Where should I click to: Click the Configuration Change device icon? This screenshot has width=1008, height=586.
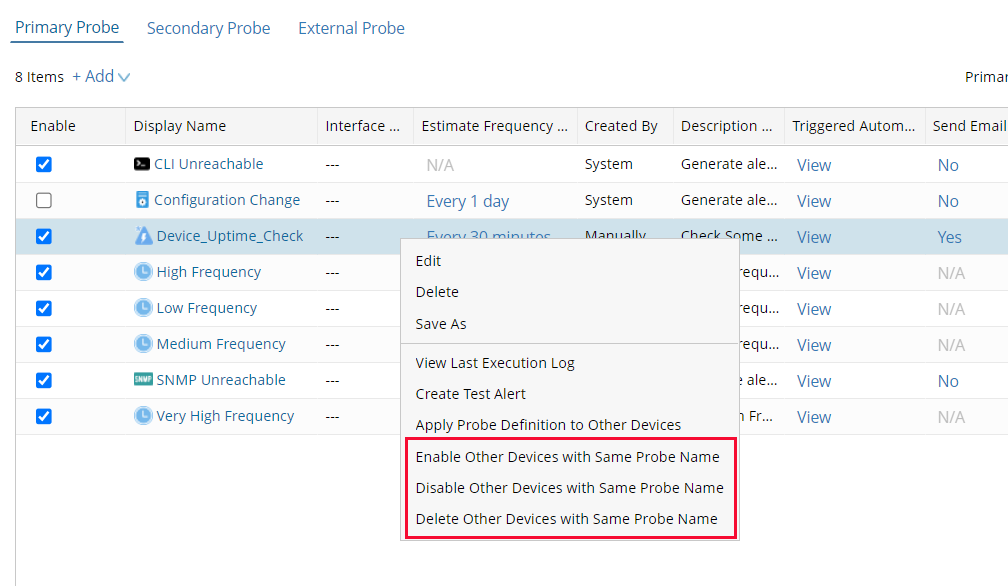pos(141,200)
